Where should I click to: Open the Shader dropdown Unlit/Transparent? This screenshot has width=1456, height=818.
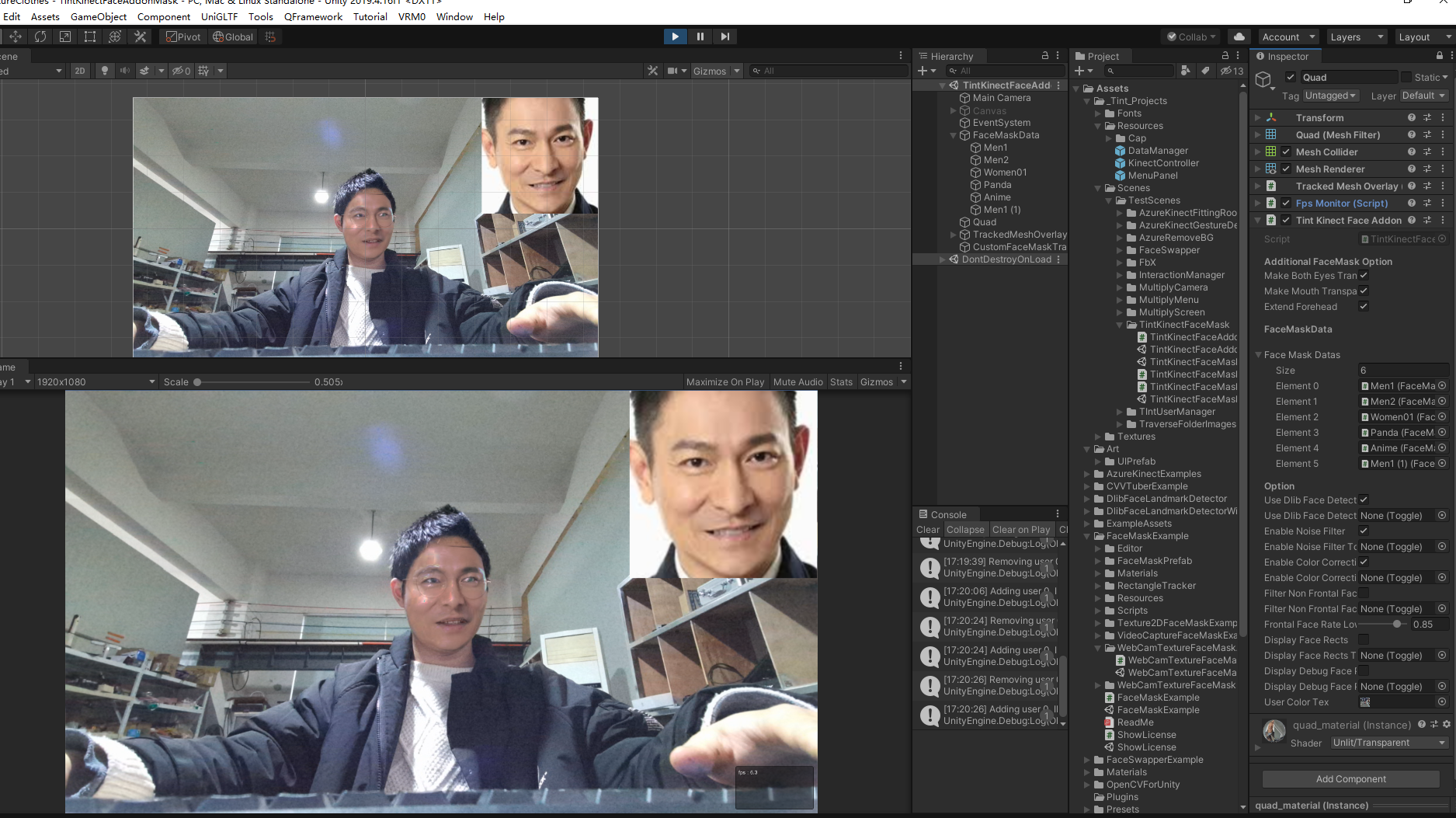click(x=1388, y=743)
